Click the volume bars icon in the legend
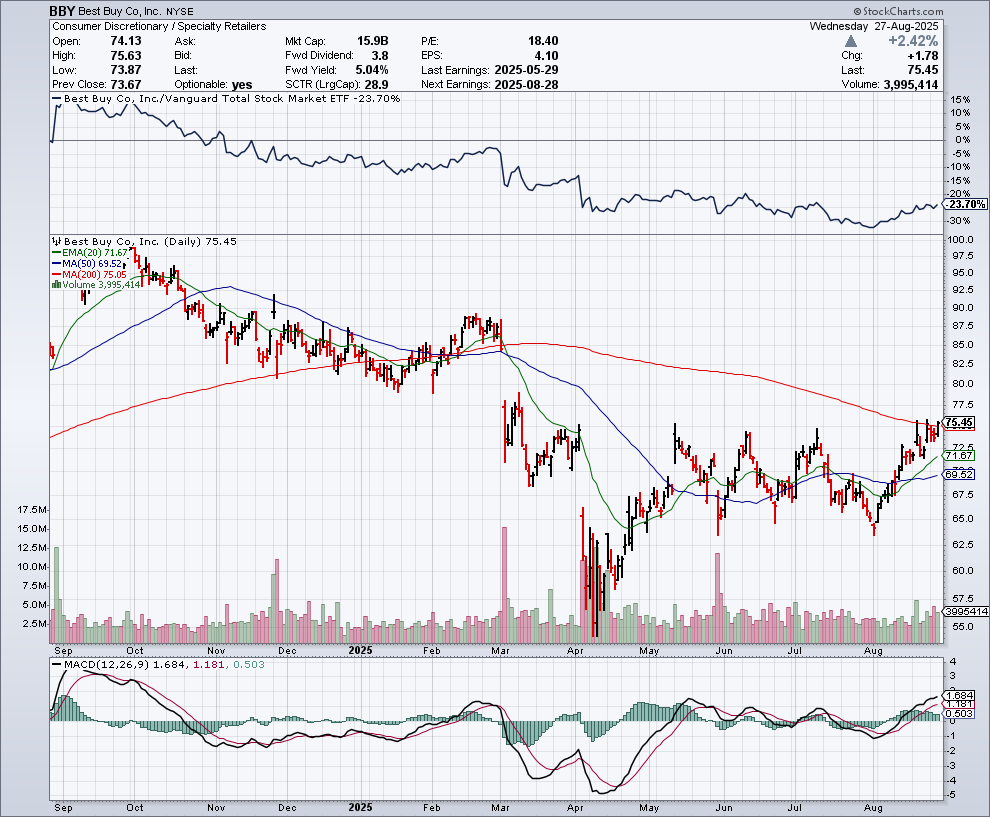The width and height of the screenshot is (990, 817). coord(56,285)
